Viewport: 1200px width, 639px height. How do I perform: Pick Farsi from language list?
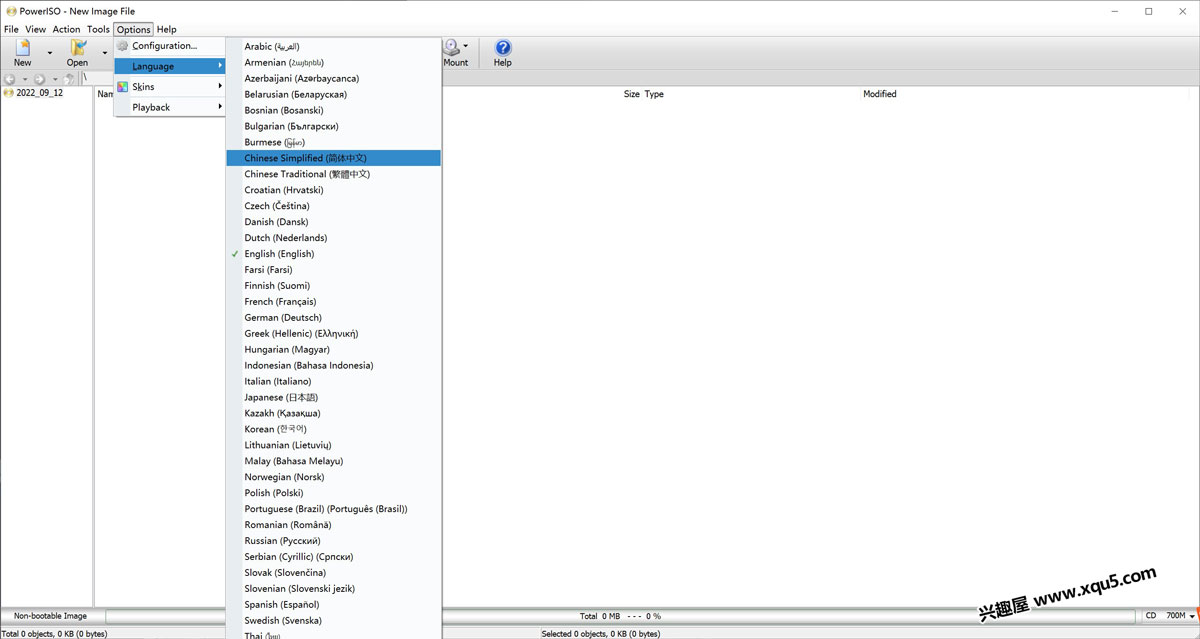334,270
